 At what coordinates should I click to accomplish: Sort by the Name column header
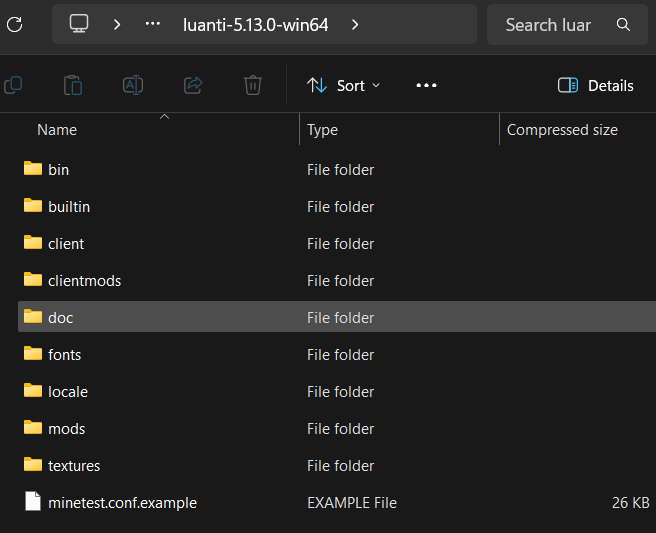point(57,130)
